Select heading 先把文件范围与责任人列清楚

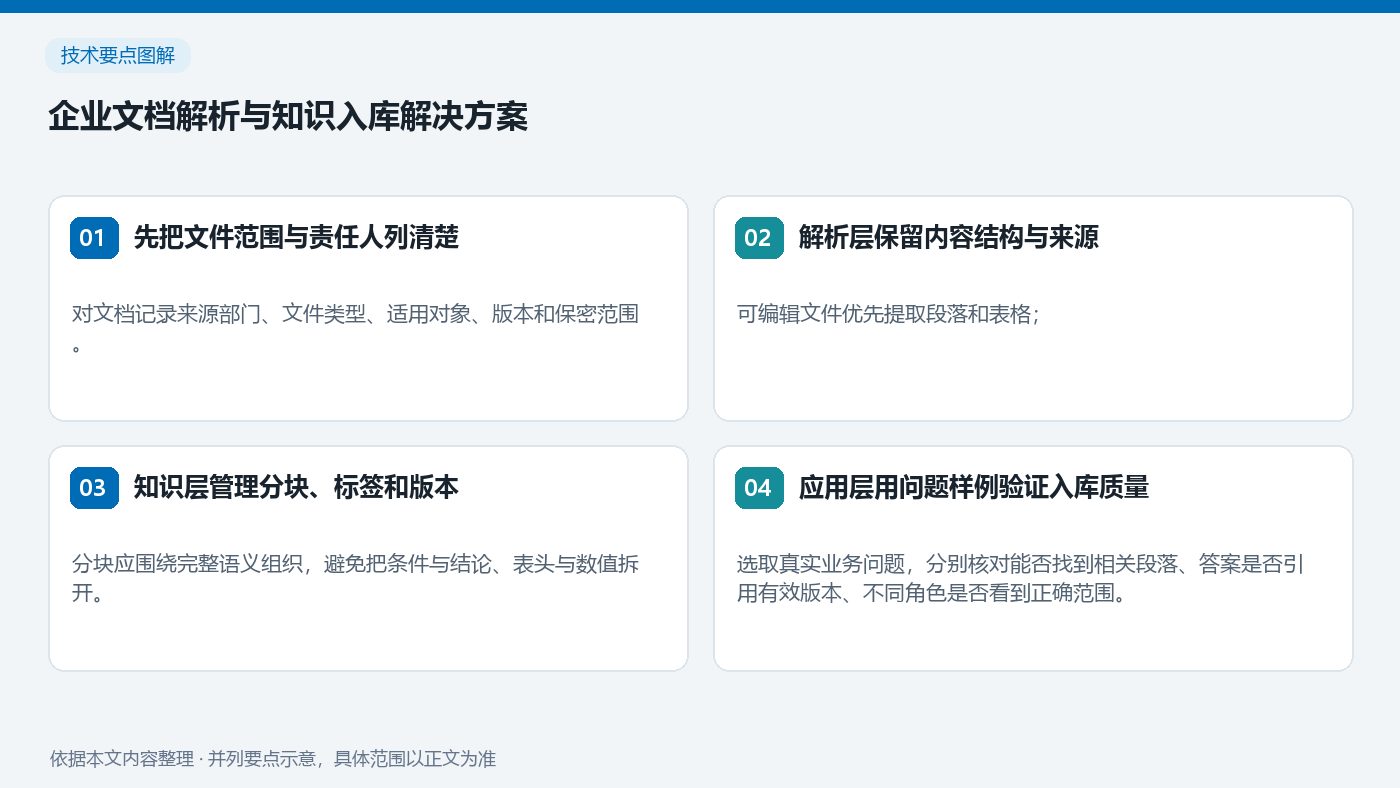296,238
